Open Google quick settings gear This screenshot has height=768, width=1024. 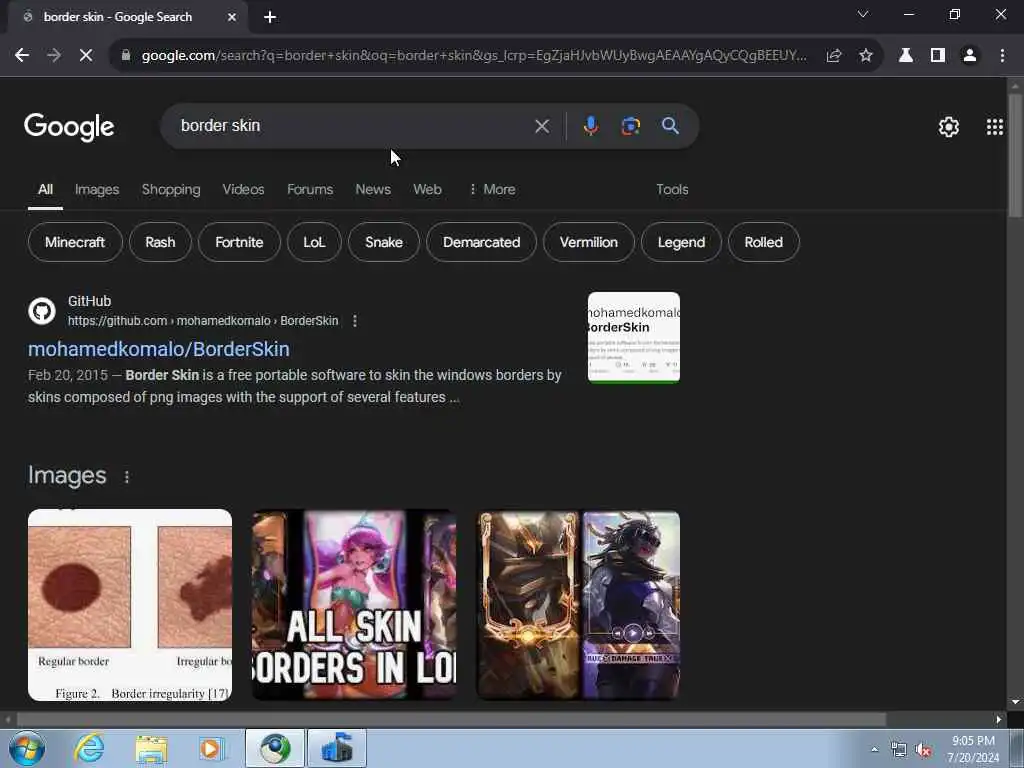tap(948, 127)
